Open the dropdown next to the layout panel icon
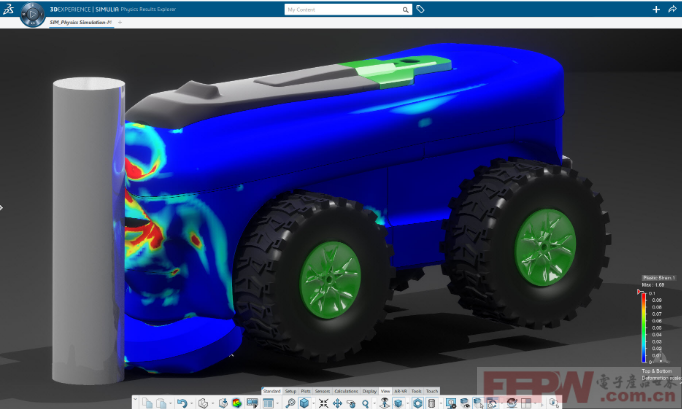Image resolution: width=682 pixels, height=409 pixels. click(x=277, y=404)
